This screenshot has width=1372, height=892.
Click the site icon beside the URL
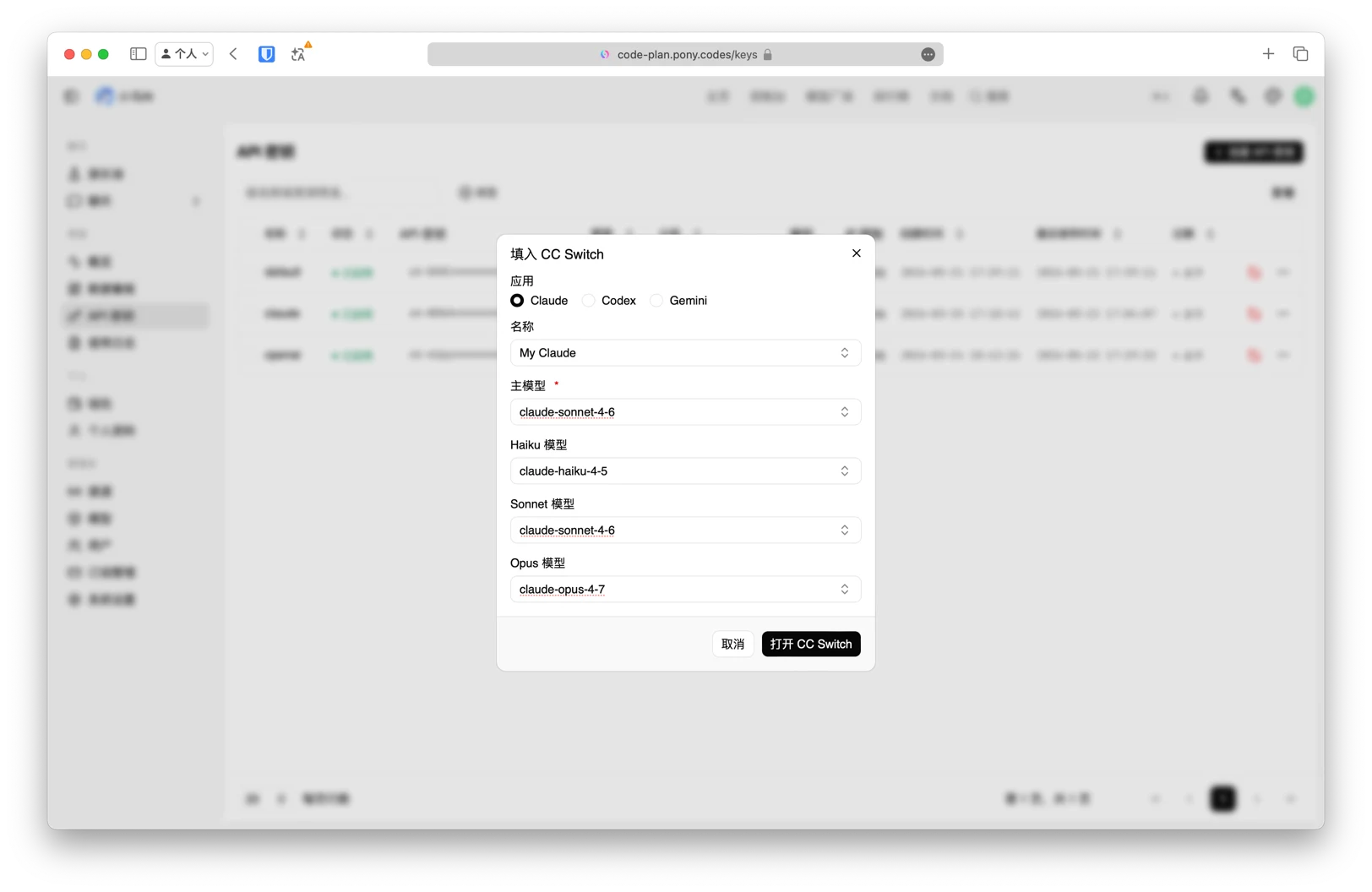coord(605,54)
